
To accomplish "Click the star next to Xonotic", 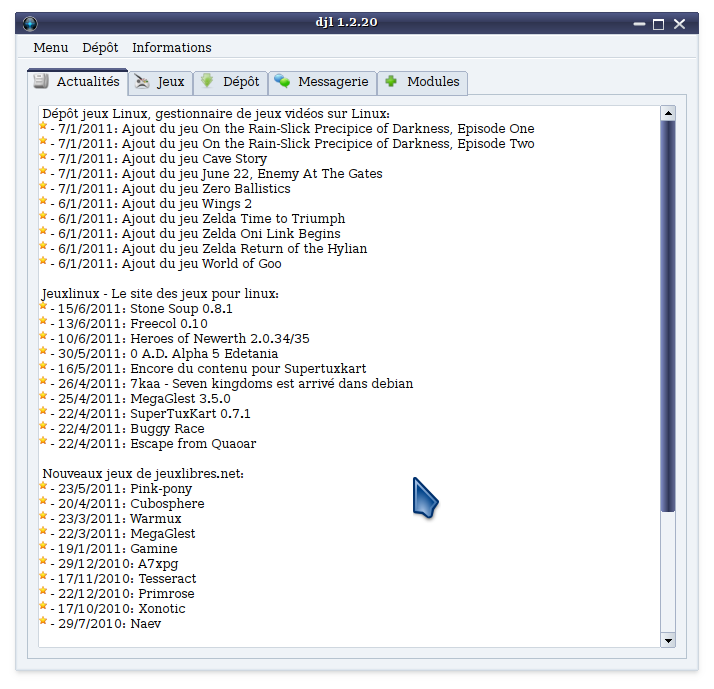I will pos(43,606).
